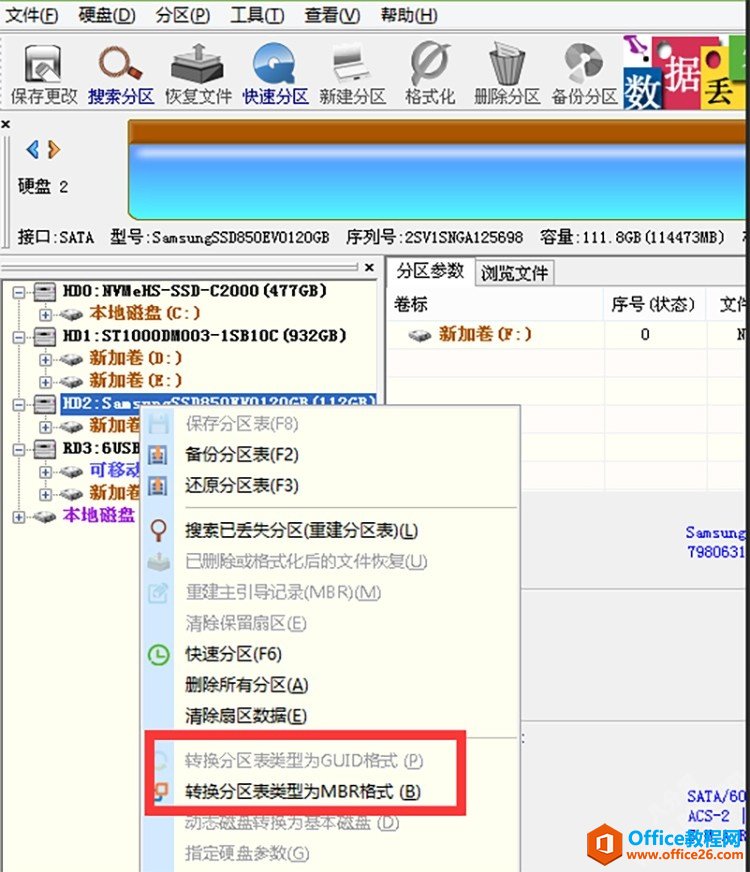This screenshot has width=750, height=872.
Task: Expand the 新加卷 (D:) node
Action: [x=46, y=359]
